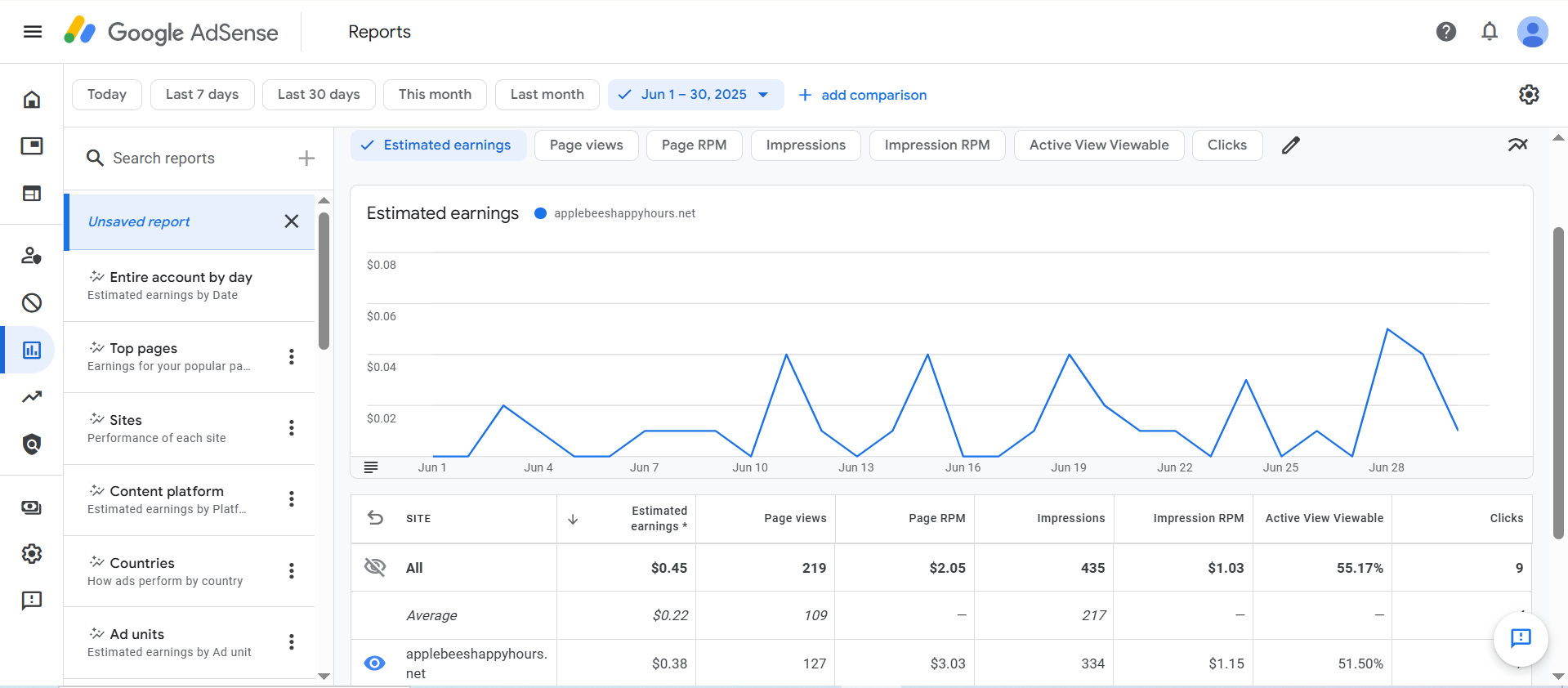This screenshot has width=1568, height=688.
Task: Toggle the Impressions metric chip
Action: (x=806, y=145)
